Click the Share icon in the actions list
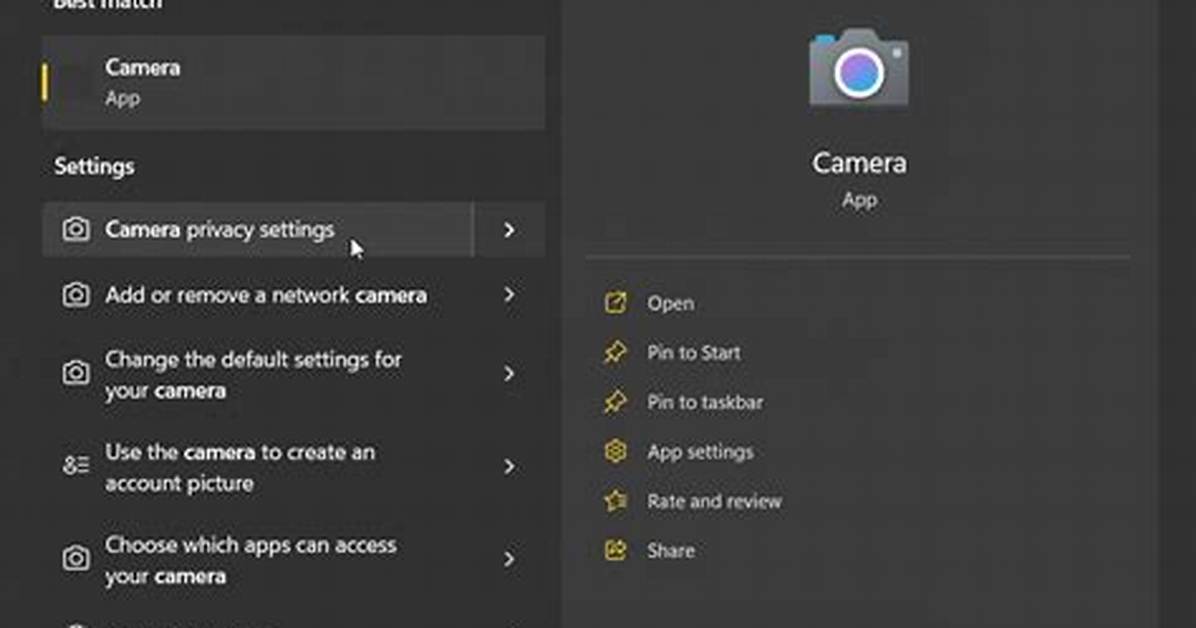The width and height of the screenshot is (1196, 628). click(x=616, y=549)
